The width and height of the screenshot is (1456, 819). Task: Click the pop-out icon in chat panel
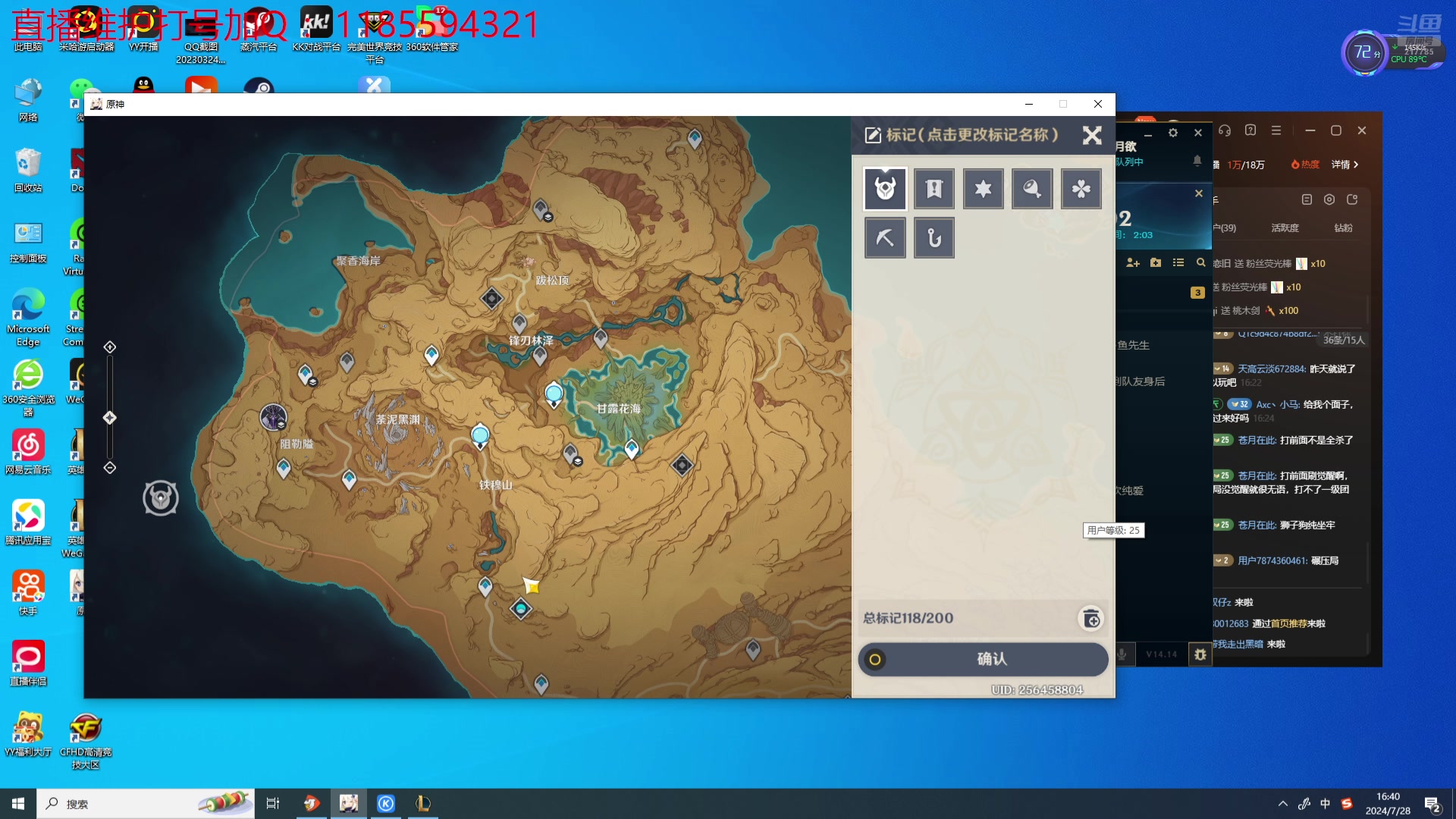tap(1352, 199)
